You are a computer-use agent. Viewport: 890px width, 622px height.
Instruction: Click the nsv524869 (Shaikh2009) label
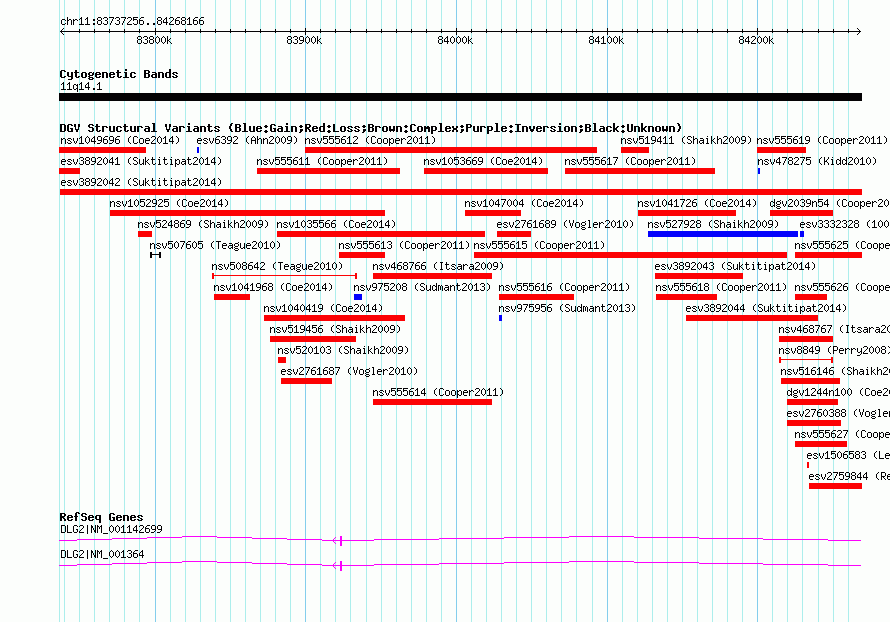click(x=203, y=224)
